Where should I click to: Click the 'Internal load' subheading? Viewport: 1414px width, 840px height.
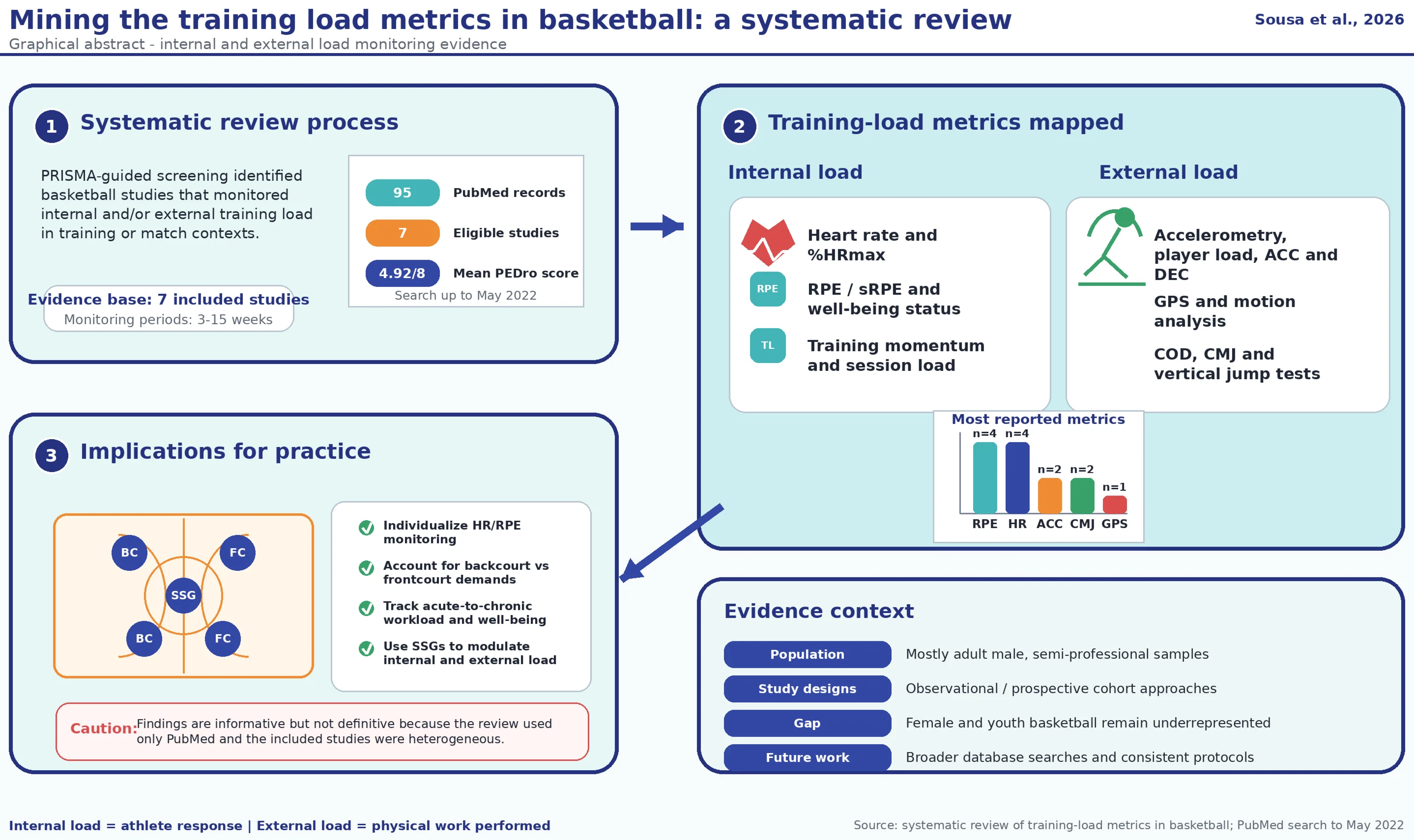tap(795, 172)
